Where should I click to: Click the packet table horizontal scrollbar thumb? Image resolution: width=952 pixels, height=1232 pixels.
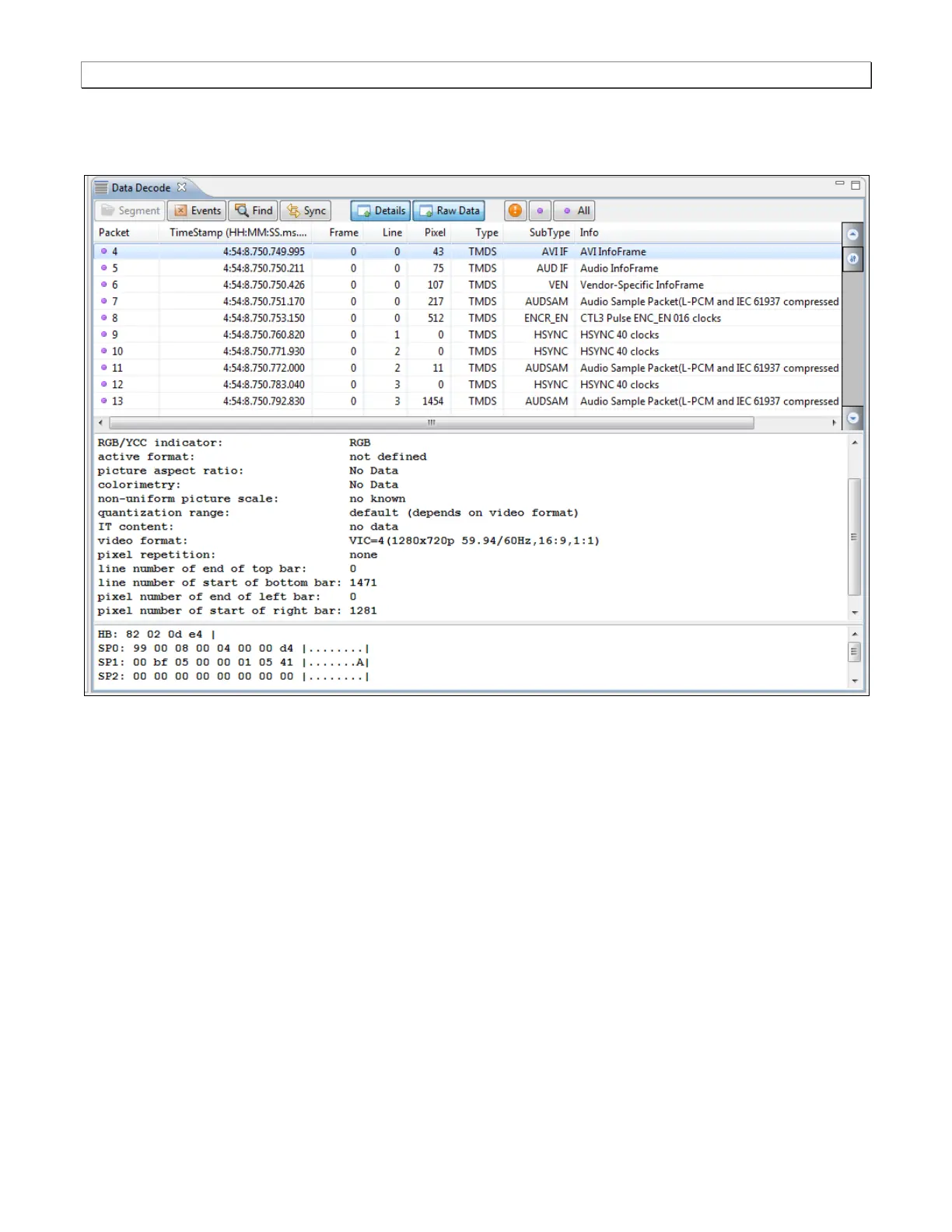coord(432,423)
